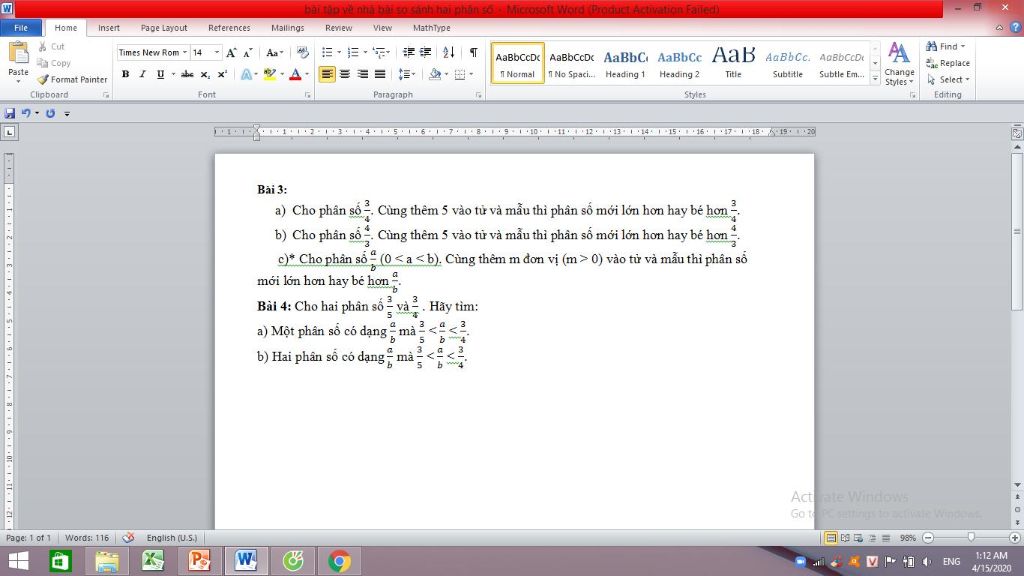Screen dimensions: 1024x576
Task: Click the Copy command
Action: pyautogui.click(x=54, y=63)
